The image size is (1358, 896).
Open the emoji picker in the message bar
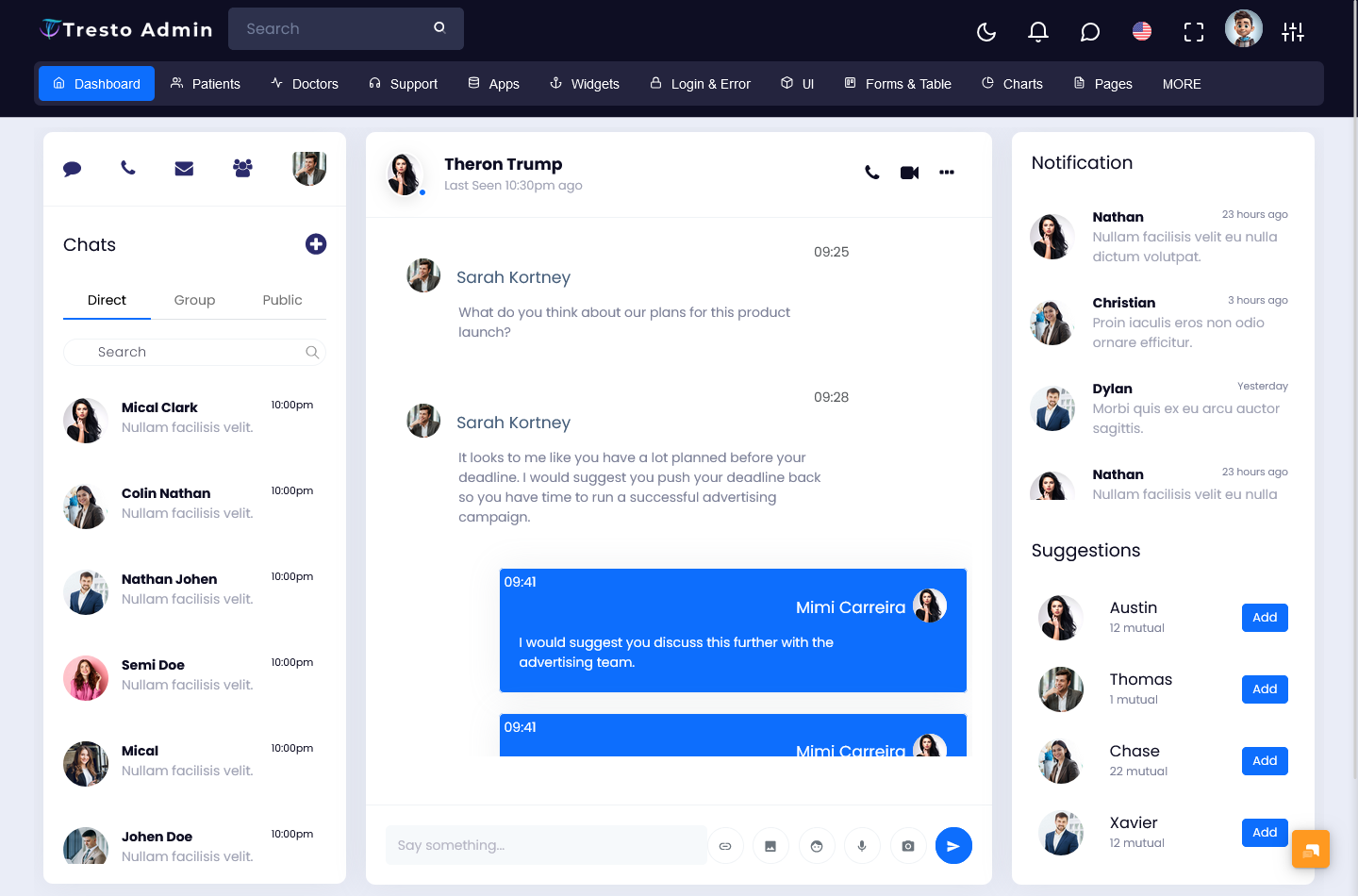(x=817, y=845)
